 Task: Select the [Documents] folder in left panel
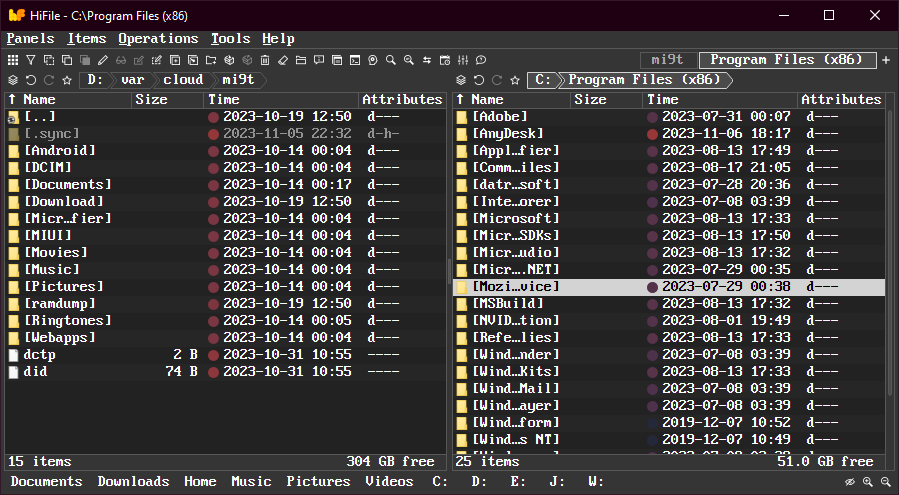68,184
